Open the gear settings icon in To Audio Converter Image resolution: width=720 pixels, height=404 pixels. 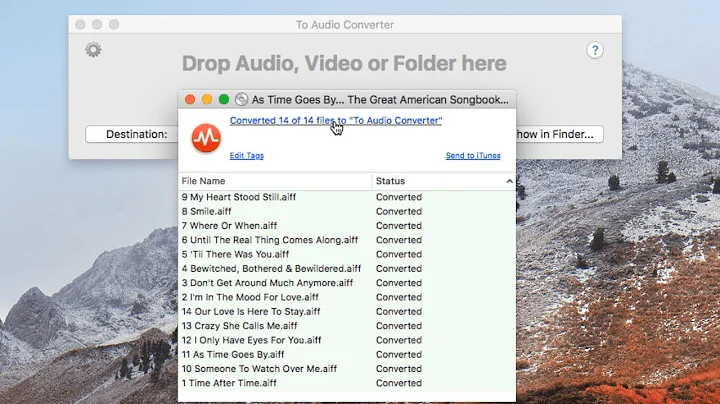click(93, 50)
